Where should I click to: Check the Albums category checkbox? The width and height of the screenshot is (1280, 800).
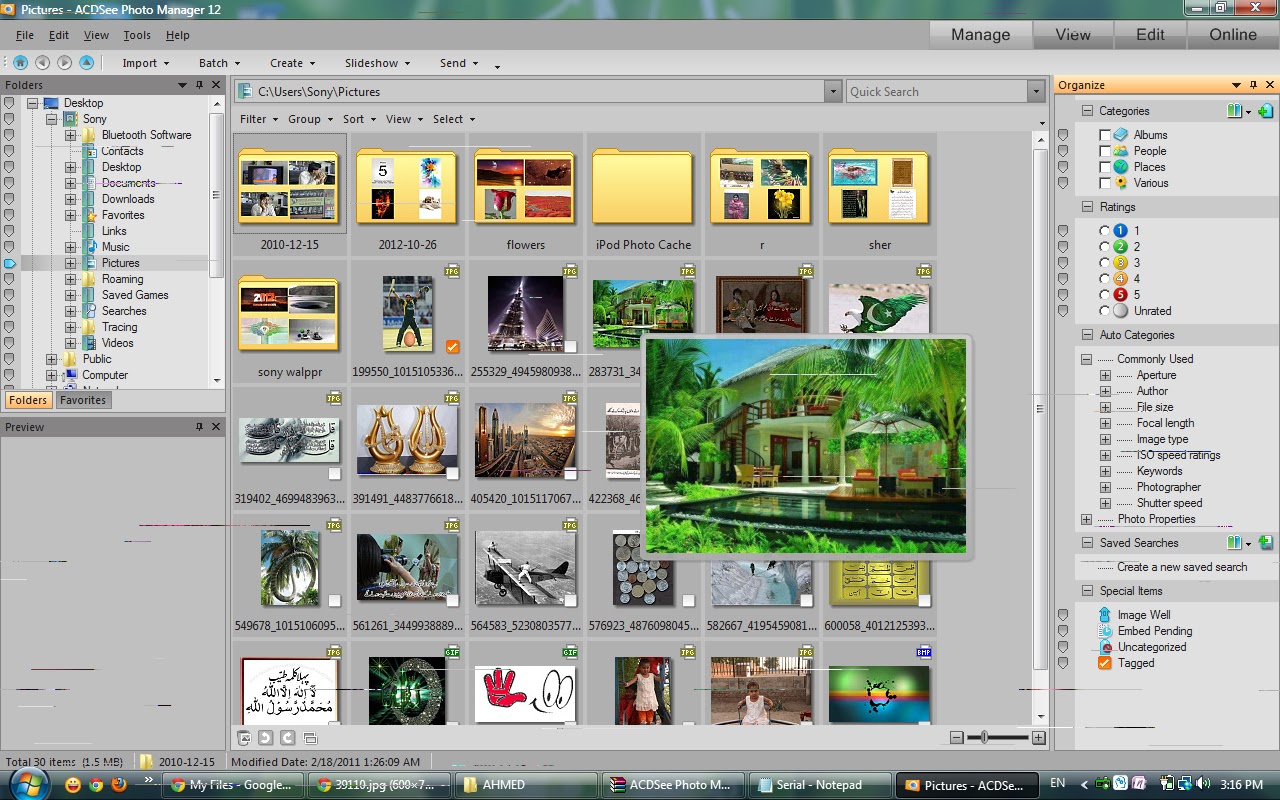1105,135
